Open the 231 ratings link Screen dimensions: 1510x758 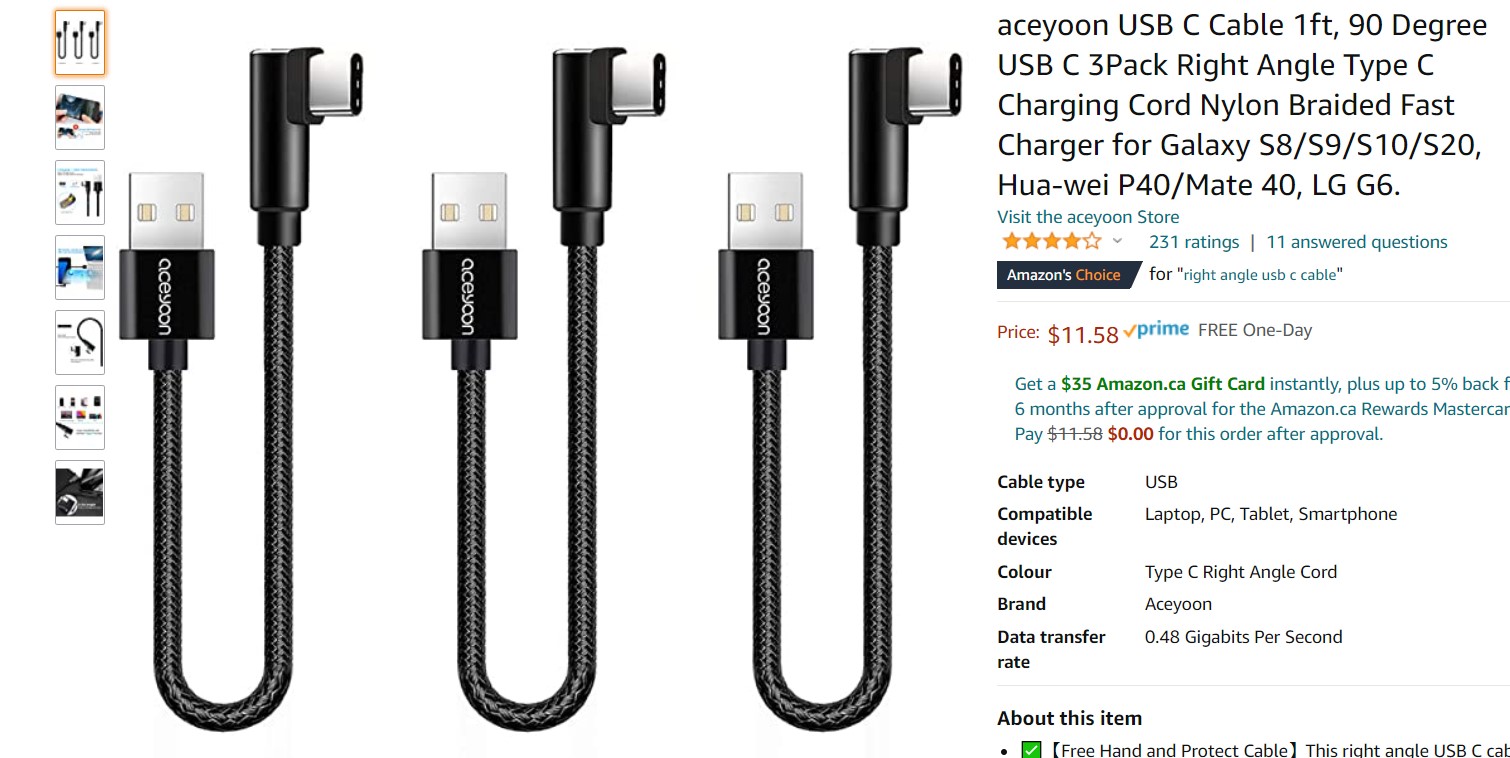tap(1194, 242)
